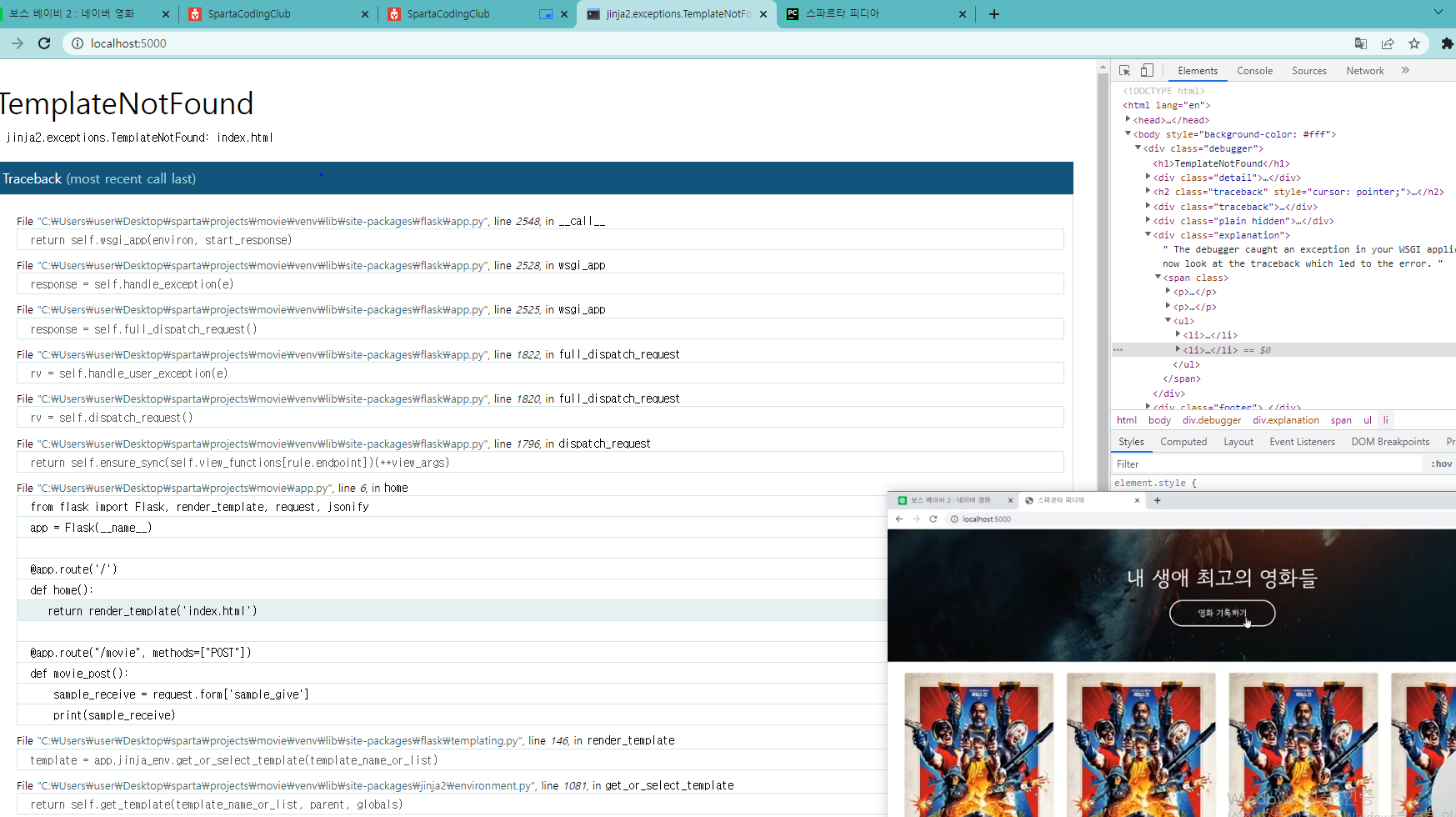This screenshot has width=1456, height=817.
Task: Close 보스 베이비 tab in inset window
Action: pyautogui.click(x=1010, y=500)
